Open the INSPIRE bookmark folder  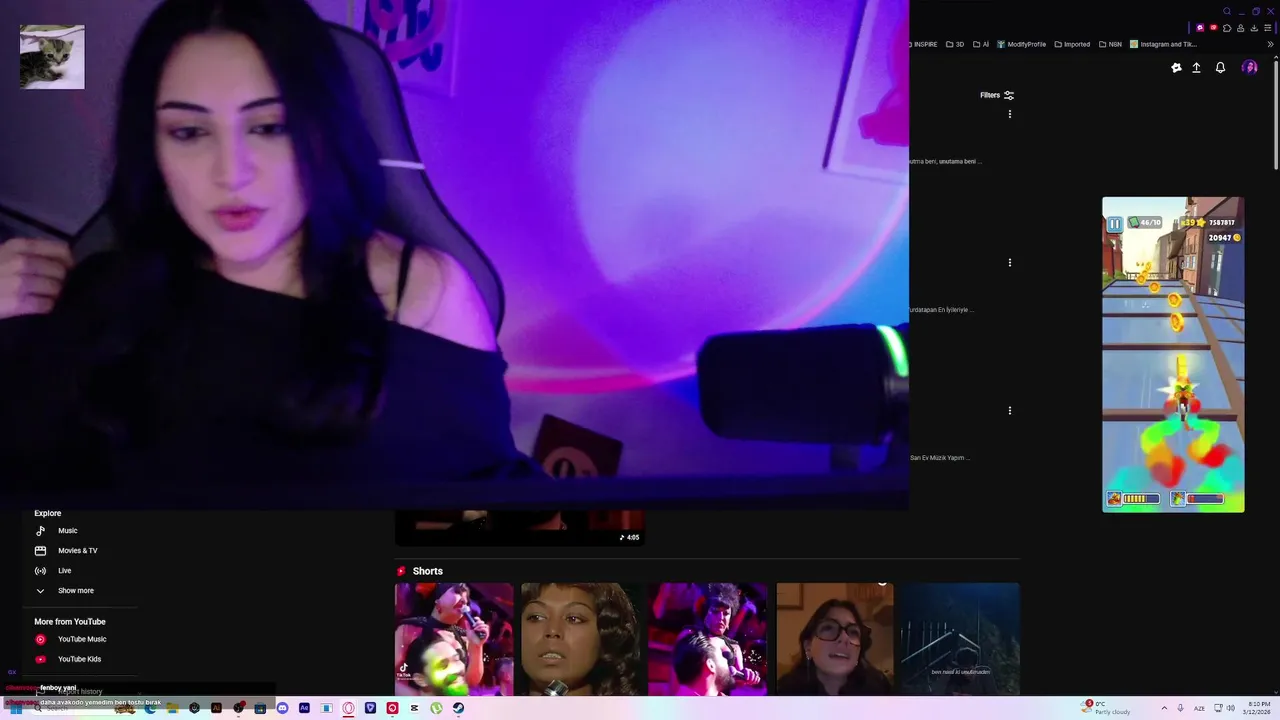click(x=924, y=44)
